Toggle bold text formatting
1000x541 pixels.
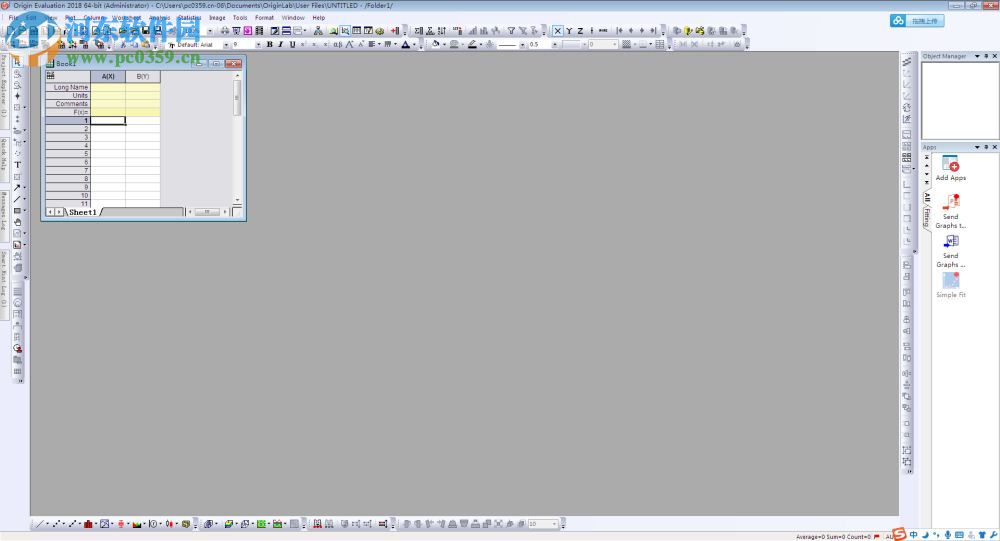270,45
